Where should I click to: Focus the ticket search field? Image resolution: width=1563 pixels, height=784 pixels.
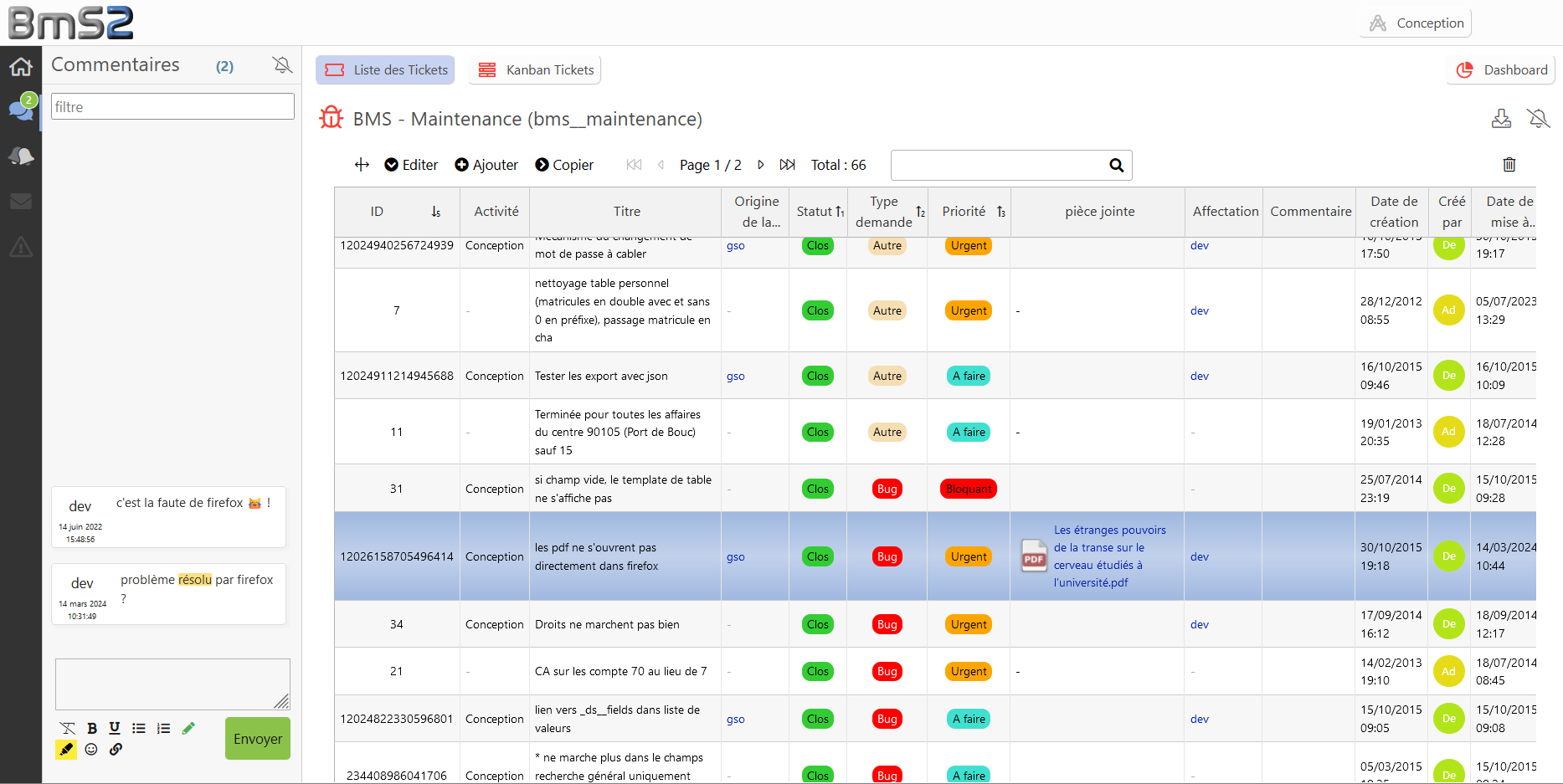point(1000,166)
